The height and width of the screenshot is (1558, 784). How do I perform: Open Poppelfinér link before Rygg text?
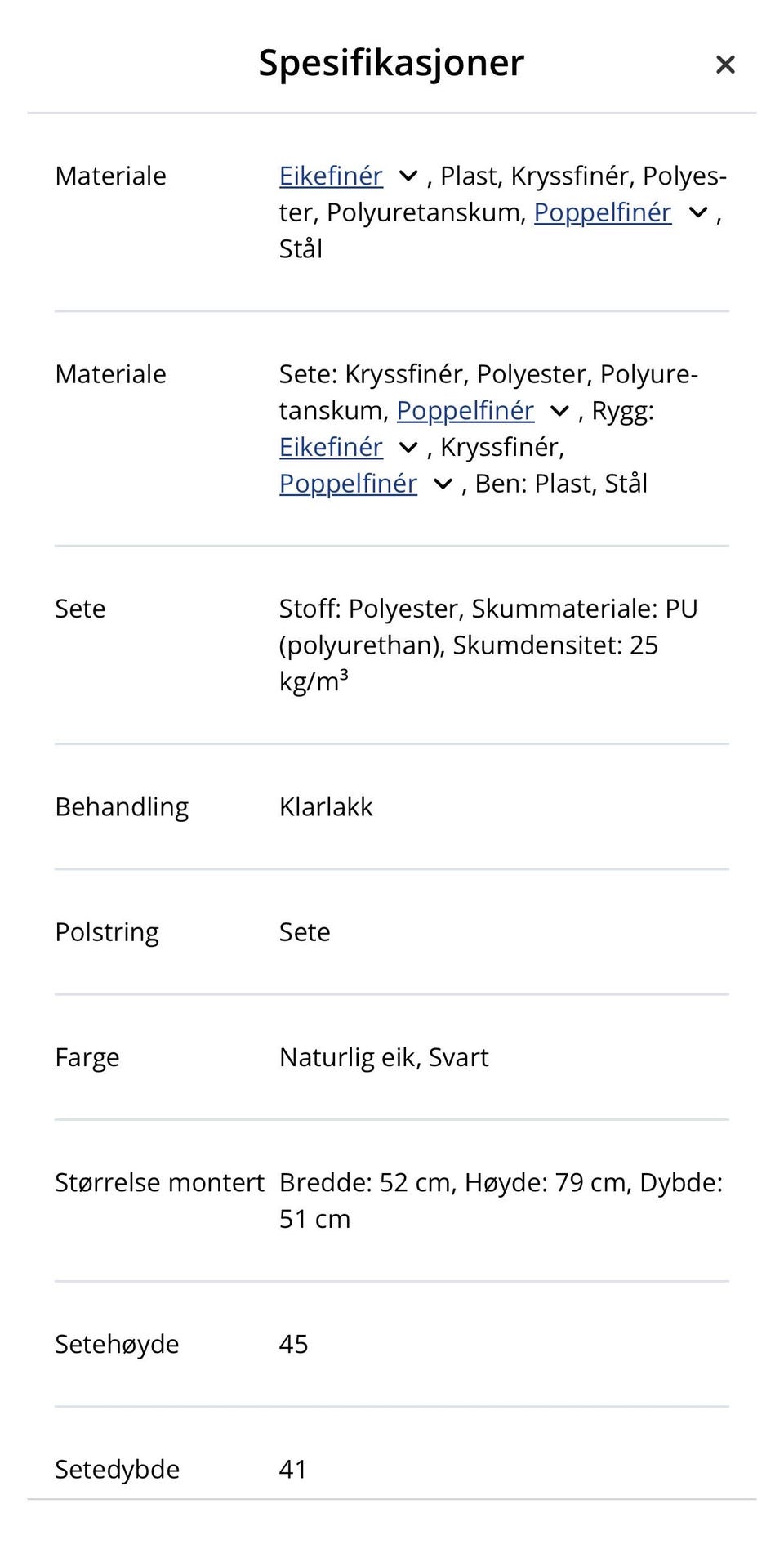click(465, 410)
